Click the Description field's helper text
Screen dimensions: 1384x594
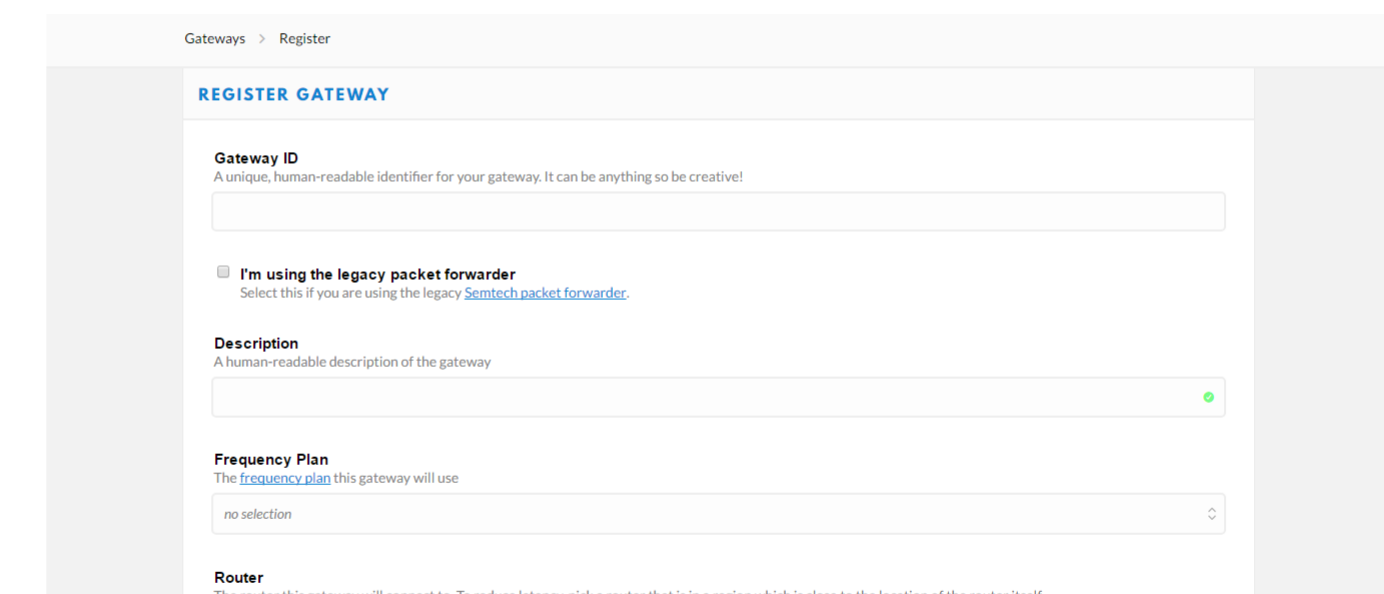click(x=352, y=362)
